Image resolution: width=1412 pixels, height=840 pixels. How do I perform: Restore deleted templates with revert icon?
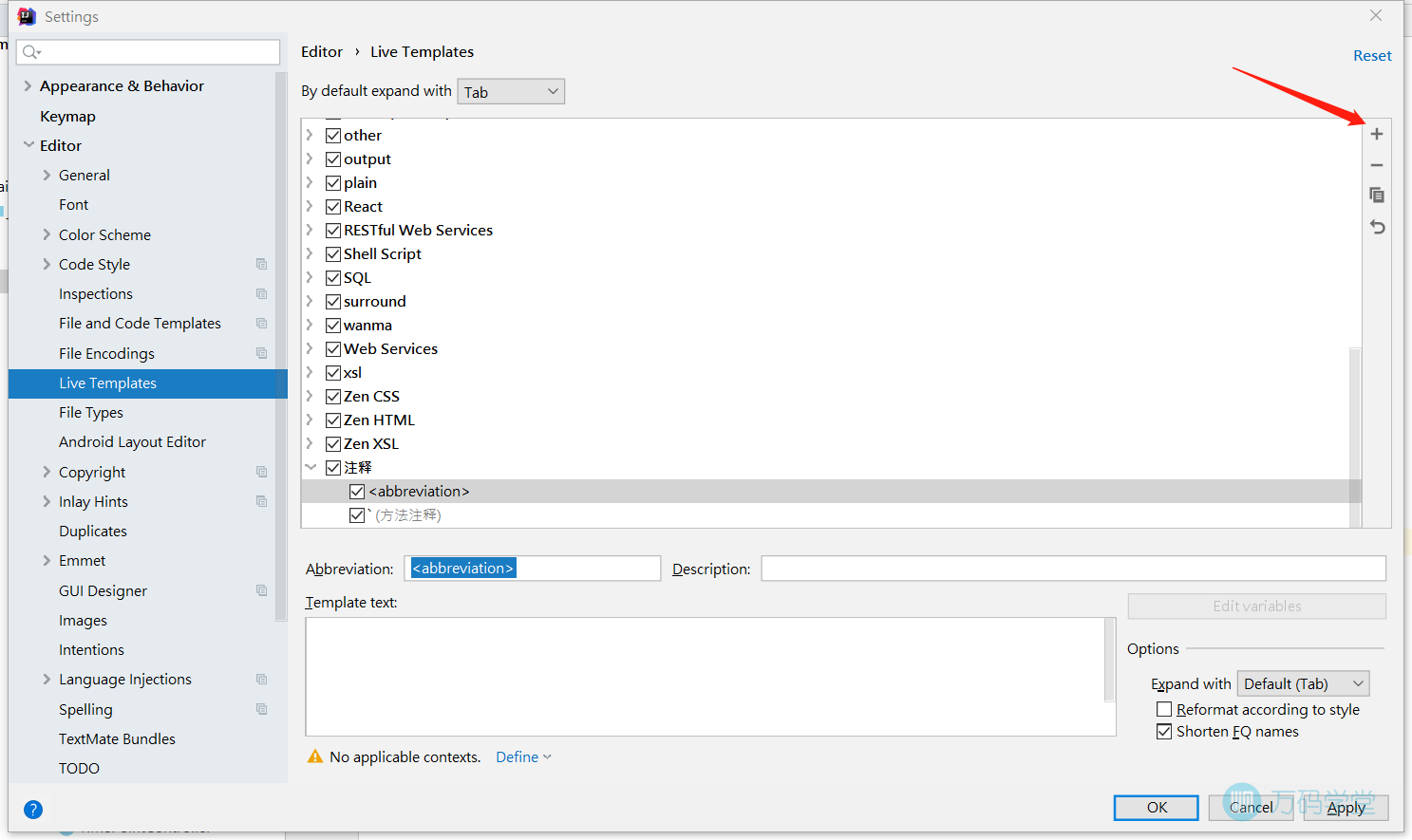(x=1377, y=227)
